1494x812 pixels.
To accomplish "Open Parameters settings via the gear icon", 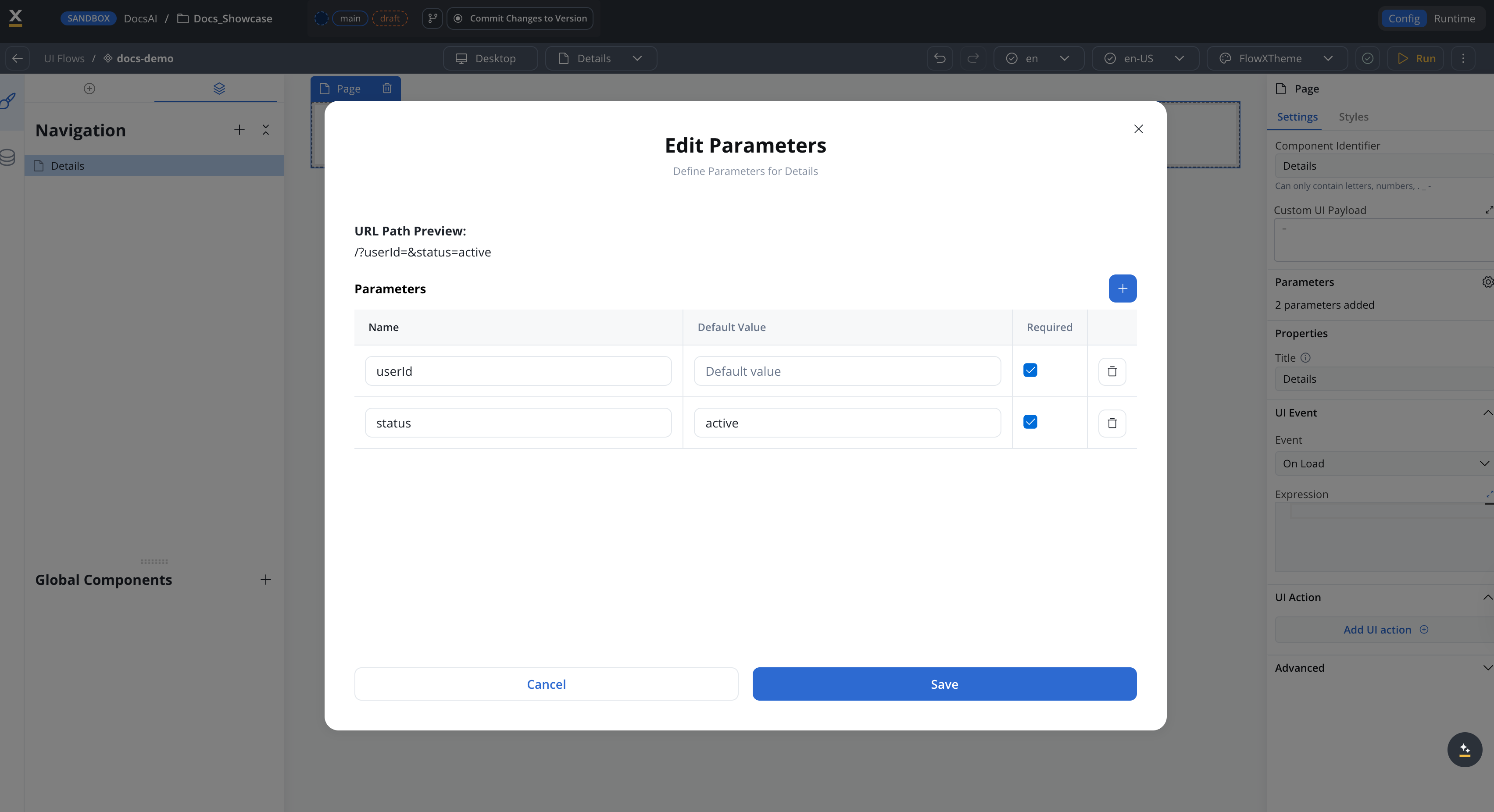I will click(1487, 281).
